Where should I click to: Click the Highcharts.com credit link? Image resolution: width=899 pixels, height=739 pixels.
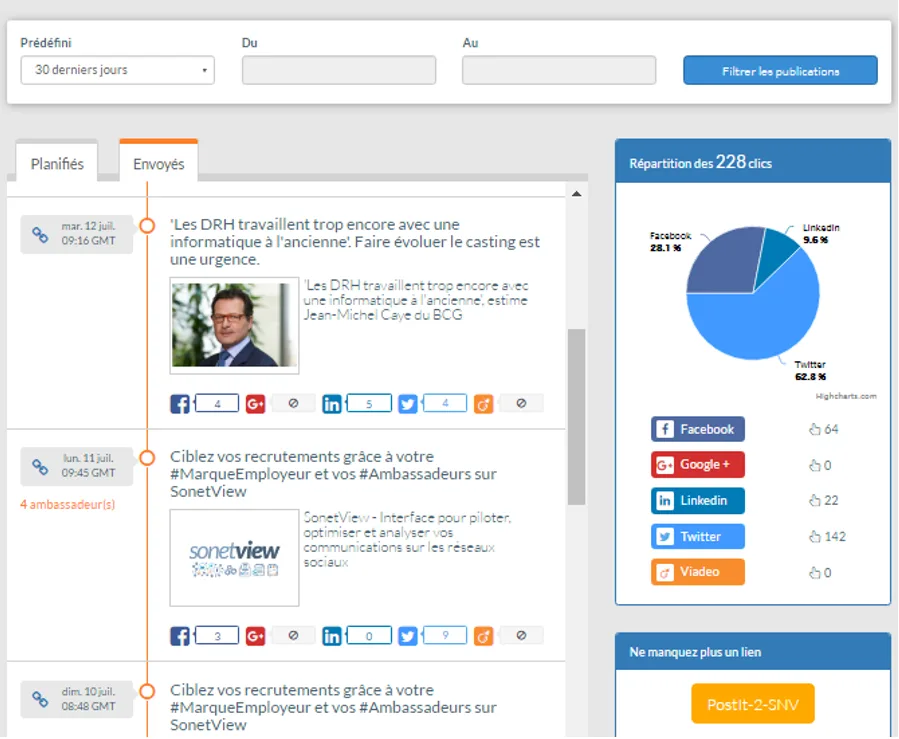[x=846, y=396]
